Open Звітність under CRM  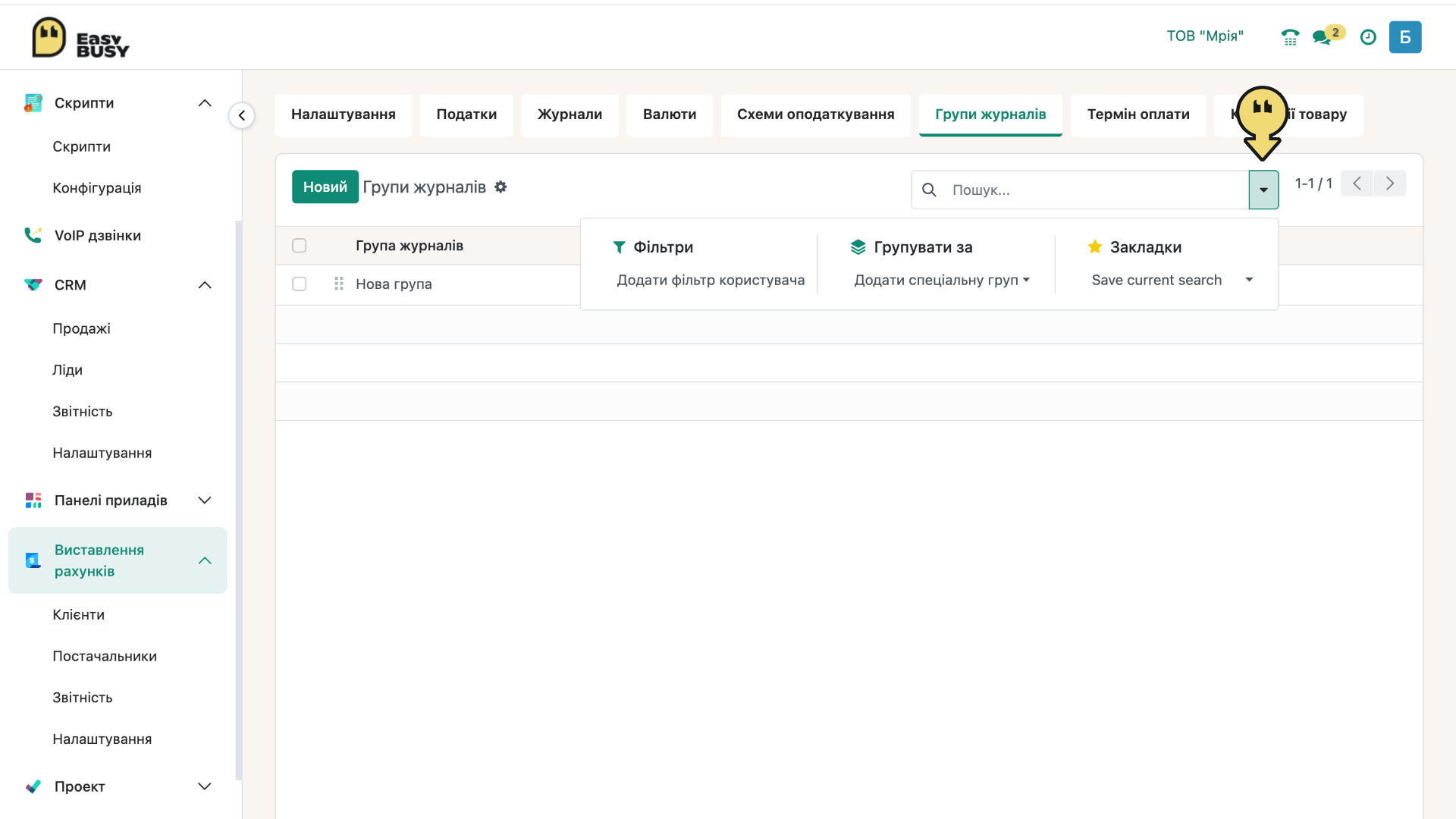pos(83,412)
